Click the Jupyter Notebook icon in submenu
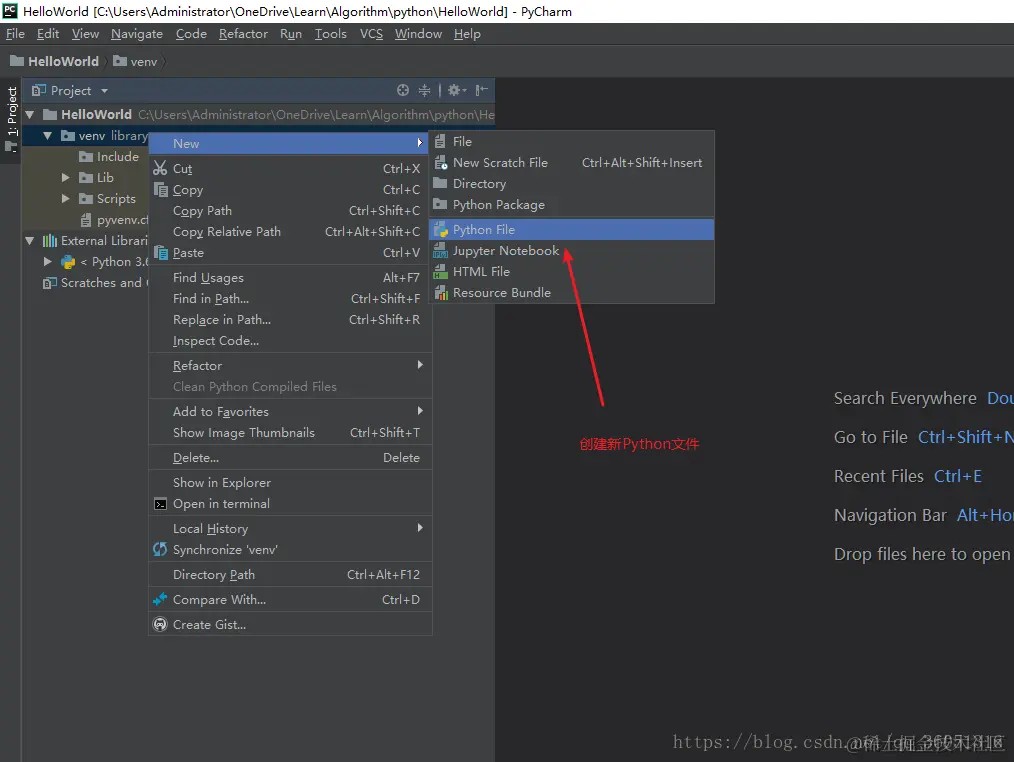 pyautogui.click(x=440, y=250)
